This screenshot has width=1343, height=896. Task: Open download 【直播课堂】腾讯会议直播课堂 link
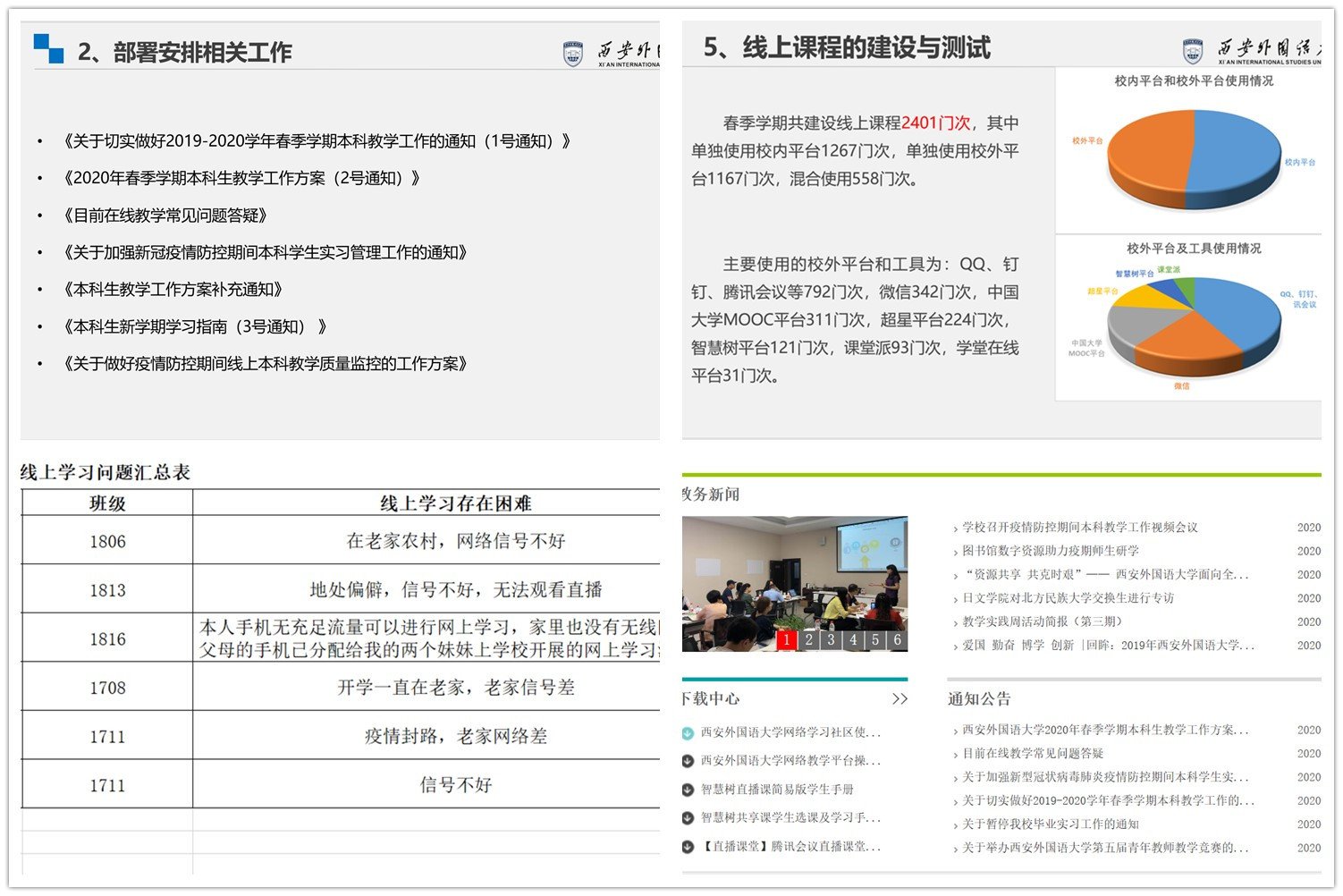tap(790, 846)
